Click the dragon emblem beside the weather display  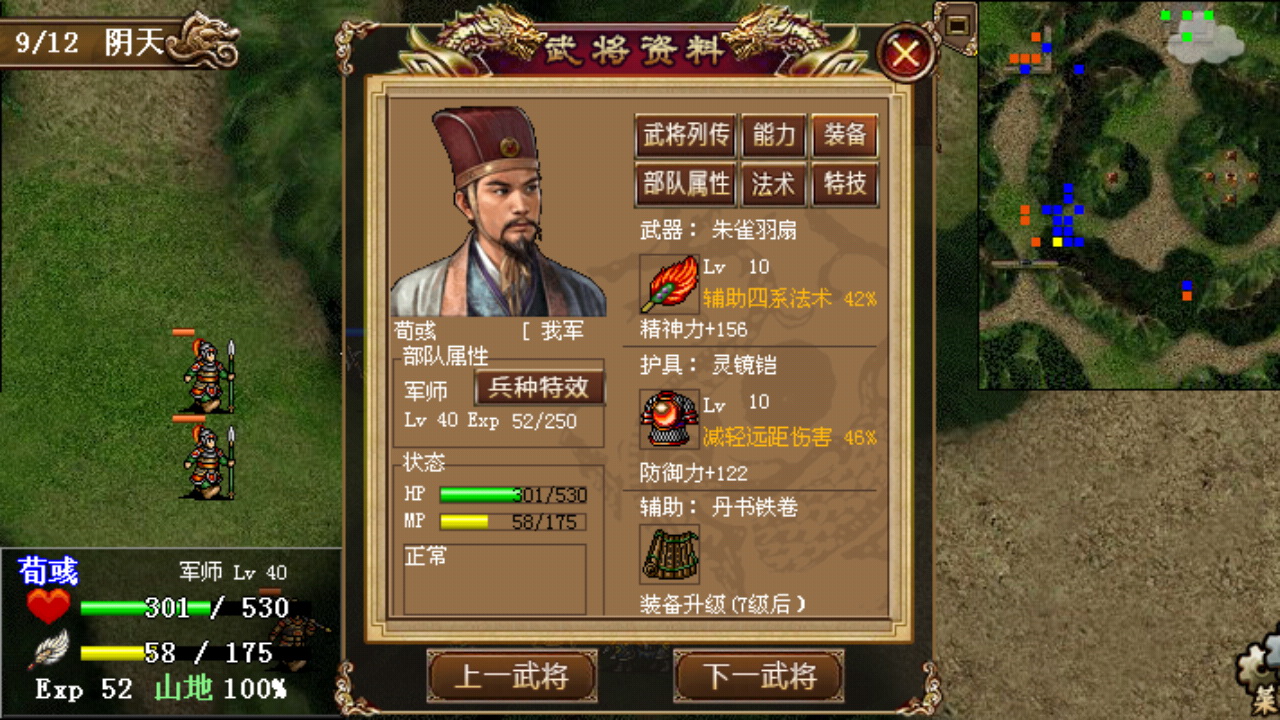click(x=204, y=40)
